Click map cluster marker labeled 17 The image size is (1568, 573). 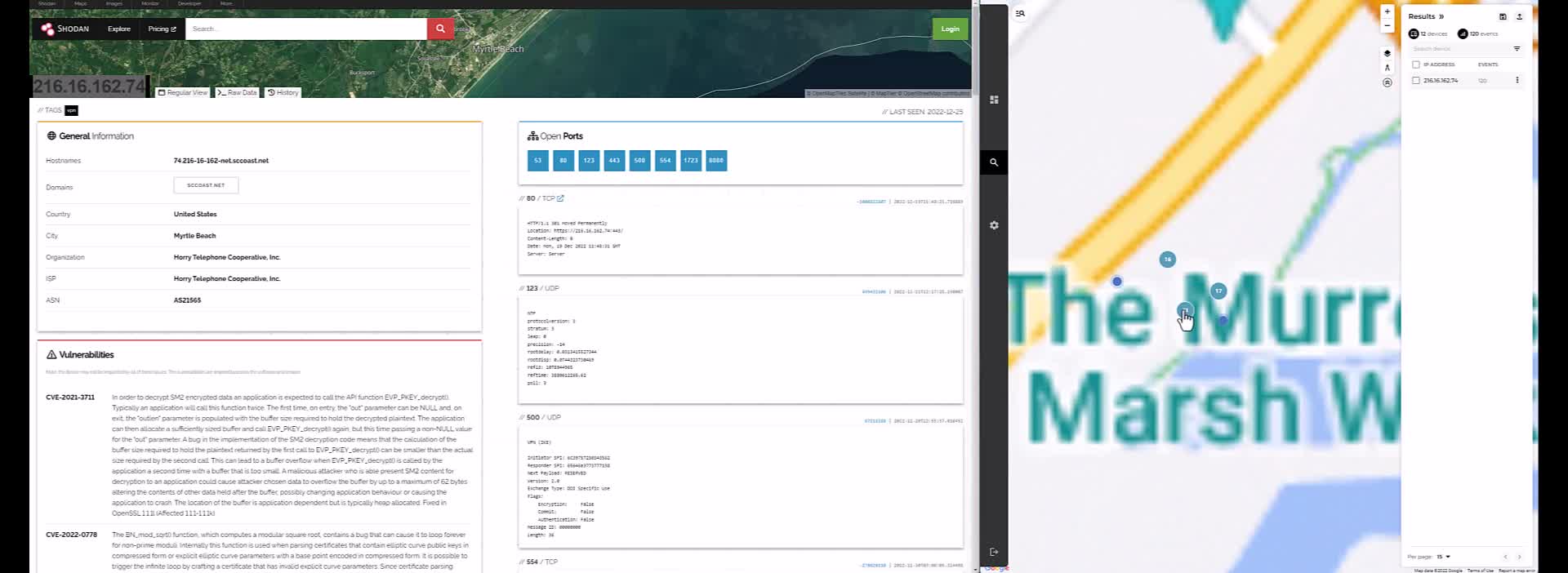(1218, 291)
